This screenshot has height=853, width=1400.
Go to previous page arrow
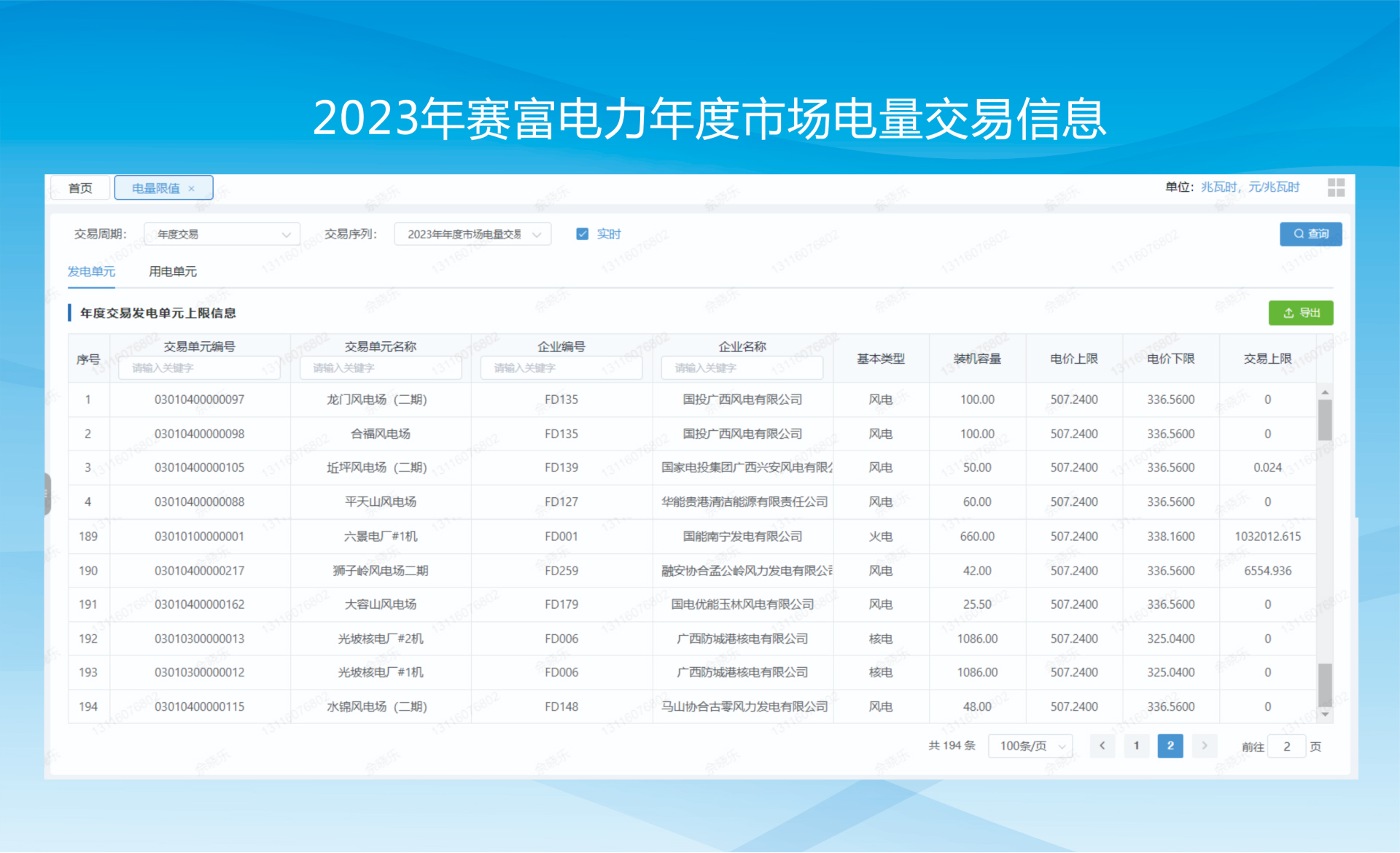tap(1102, 746)
